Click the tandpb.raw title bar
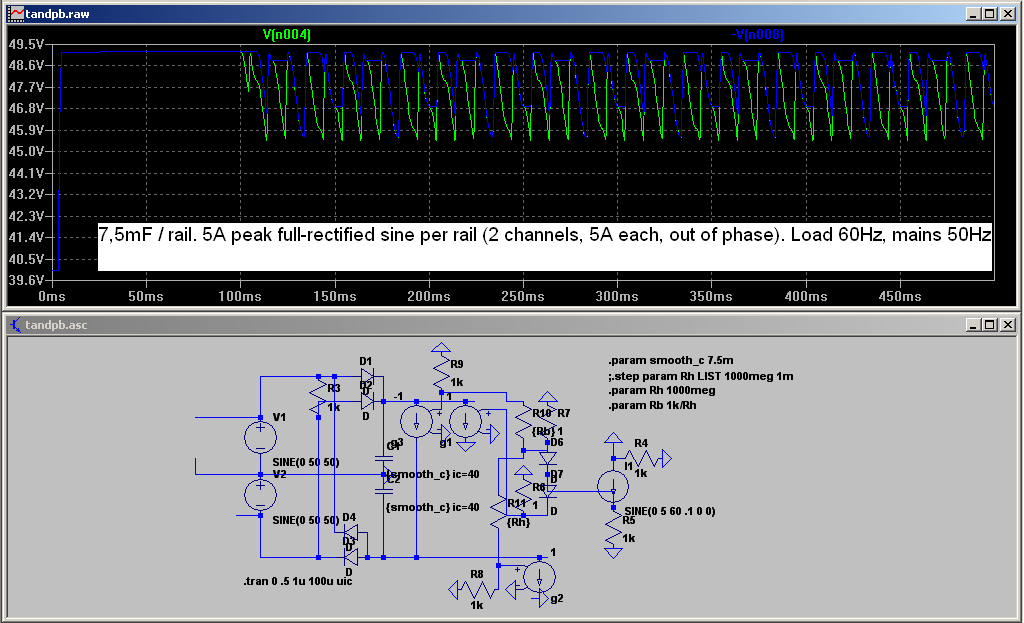Image resolution: width=1024 pixels, height=623 pixels. pyautogui.click(x=512, y=14)
